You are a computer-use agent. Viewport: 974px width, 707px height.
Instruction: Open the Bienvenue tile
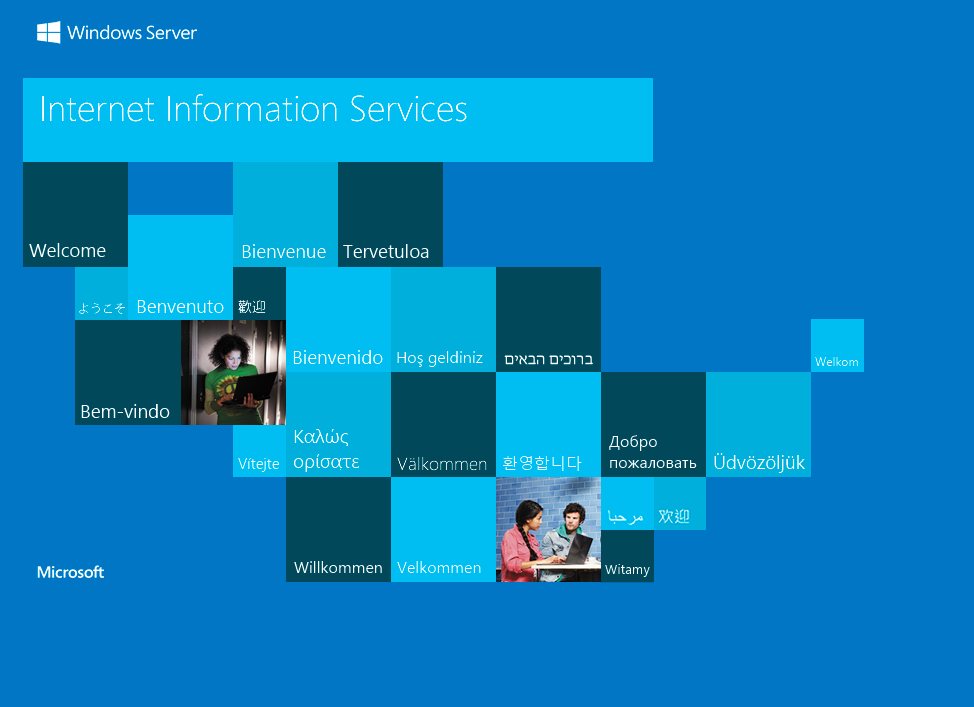pos(285,215)
